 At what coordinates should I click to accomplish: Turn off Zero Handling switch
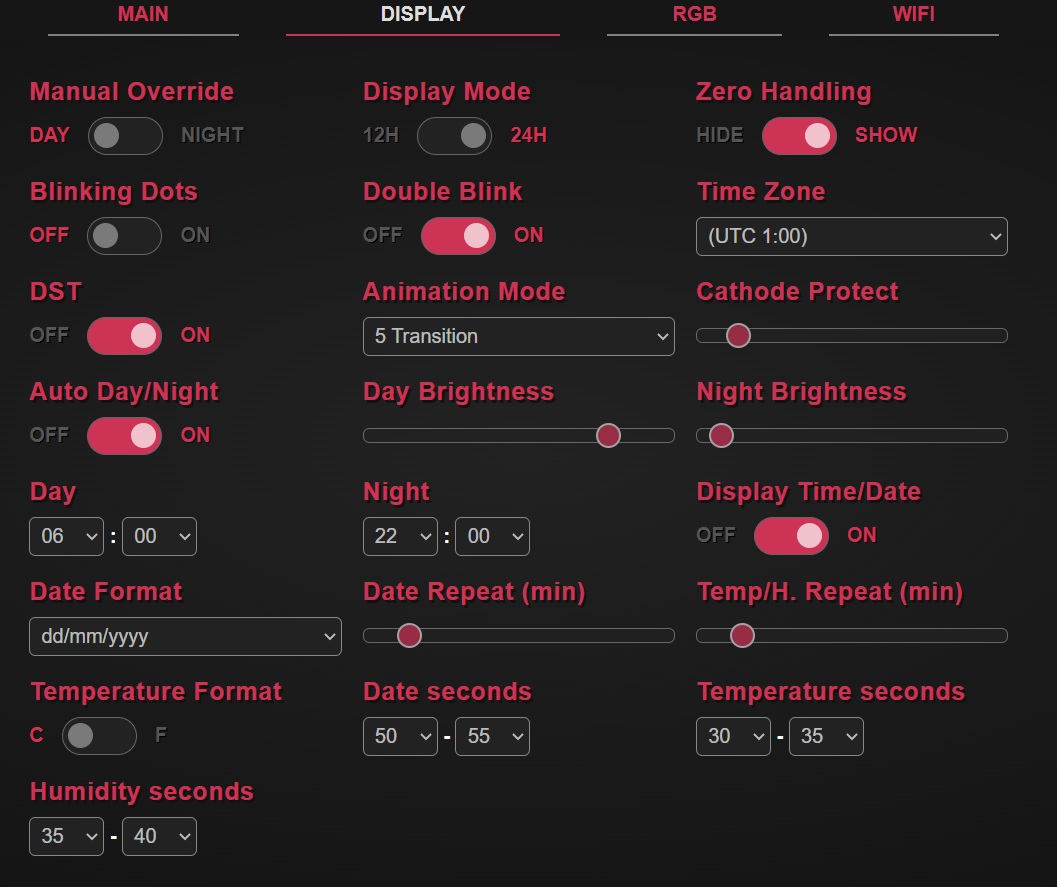click(799, 136)
